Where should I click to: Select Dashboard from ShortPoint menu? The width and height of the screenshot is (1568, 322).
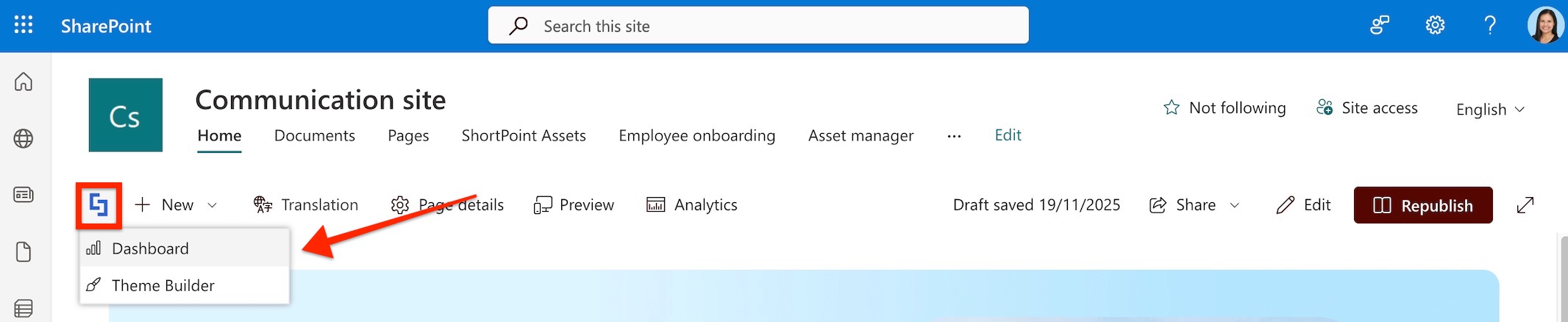coord(185,248)
